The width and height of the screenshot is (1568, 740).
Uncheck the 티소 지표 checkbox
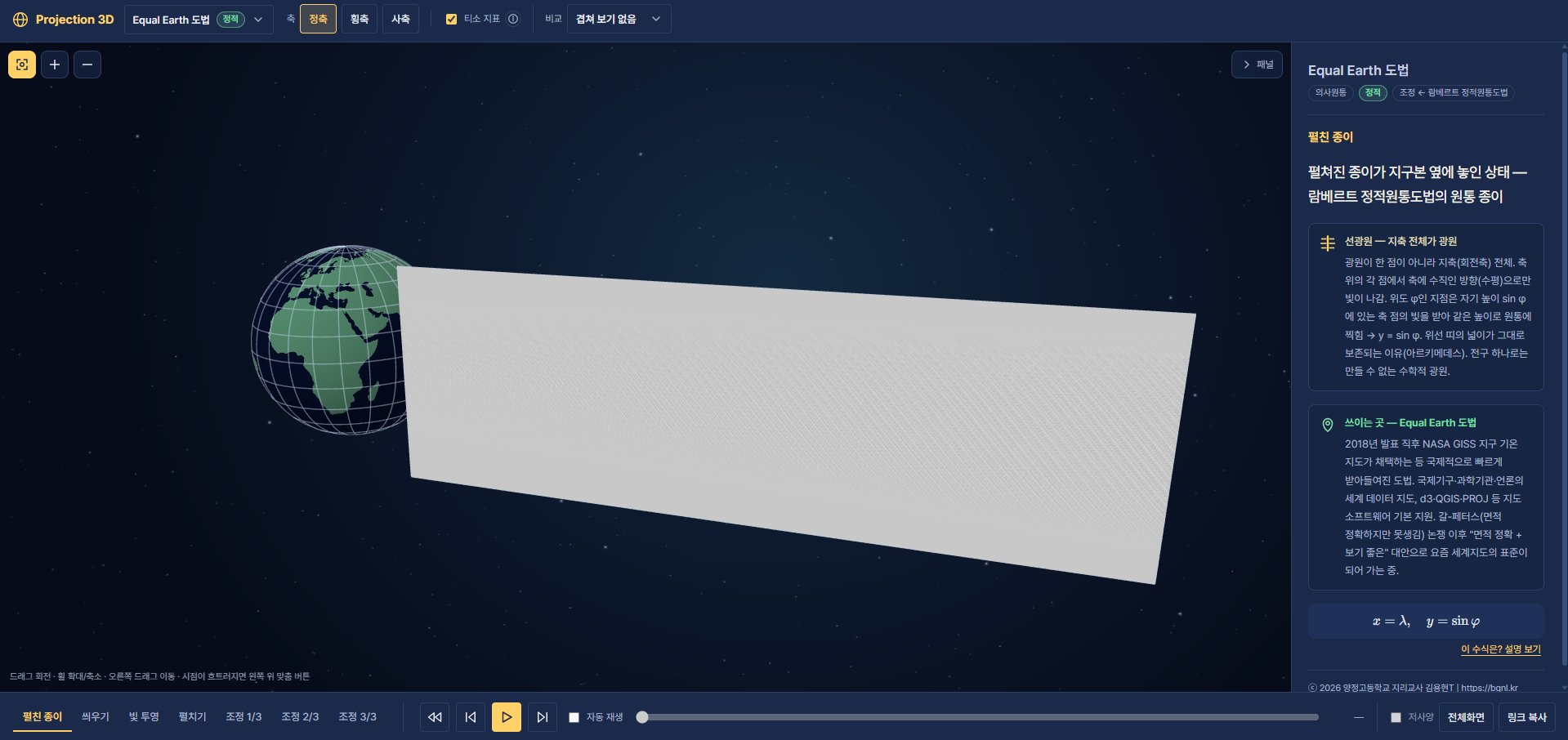click(451, 19)
